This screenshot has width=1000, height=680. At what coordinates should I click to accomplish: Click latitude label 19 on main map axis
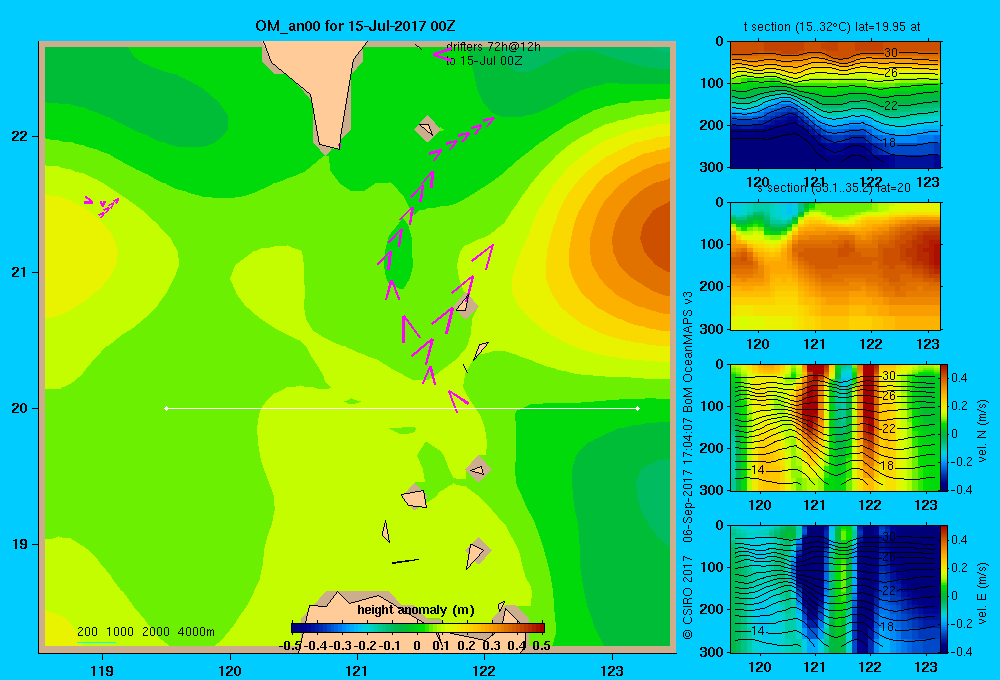point(20,544)
